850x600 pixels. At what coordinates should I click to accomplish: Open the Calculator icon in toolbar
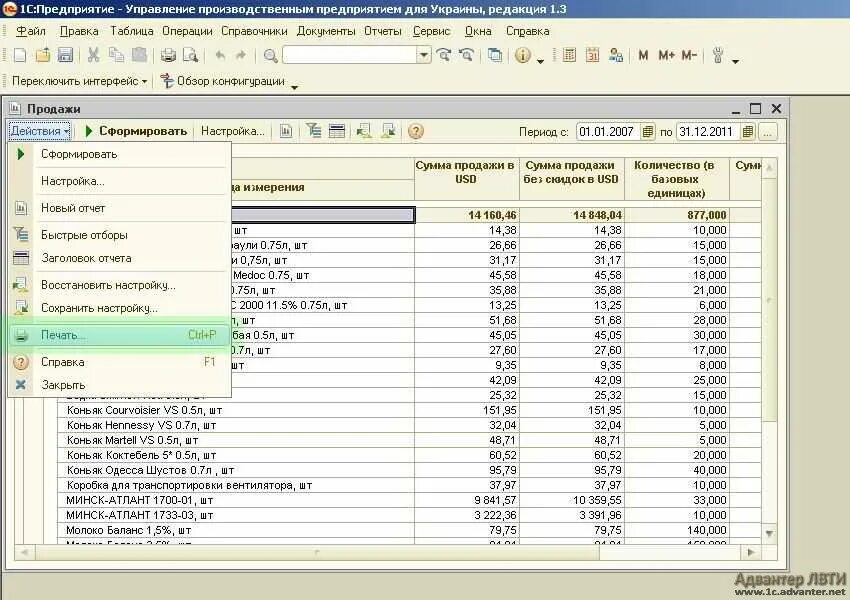click(569, 55)
